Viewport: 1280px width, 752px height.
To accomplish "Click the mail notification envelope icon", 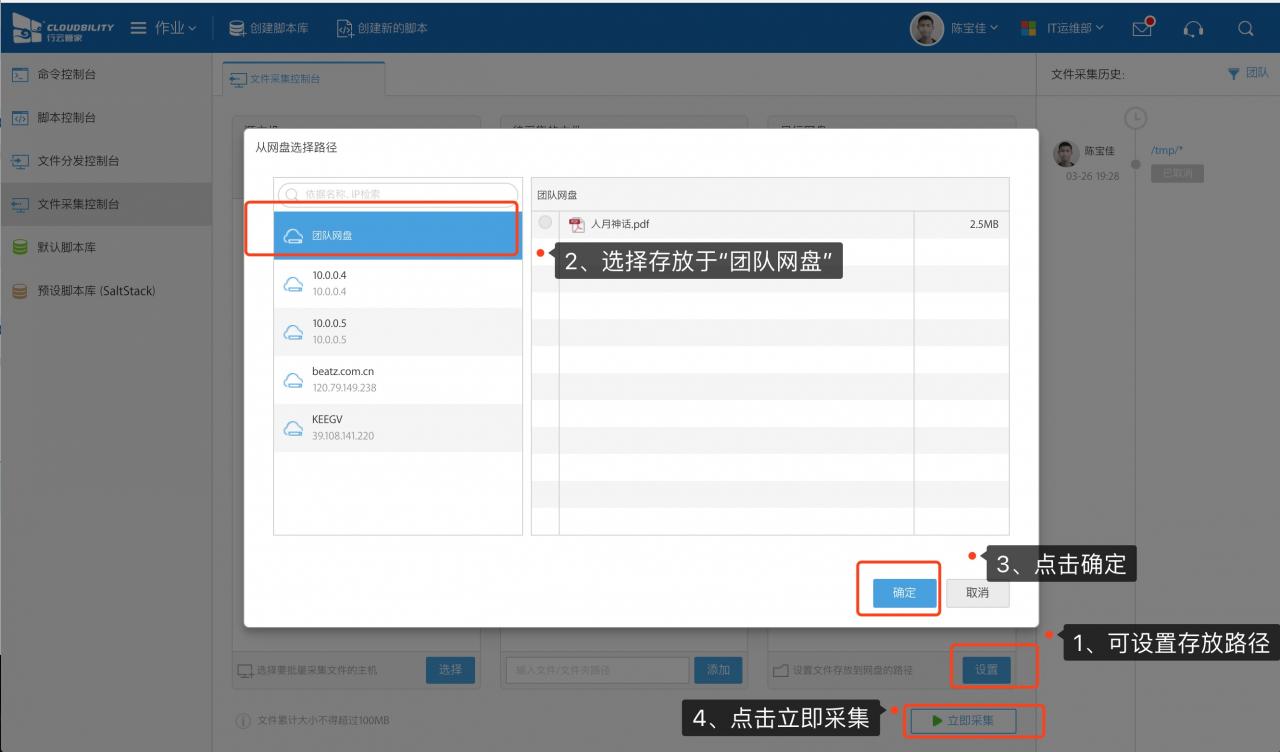I will tap(1141, 29).
